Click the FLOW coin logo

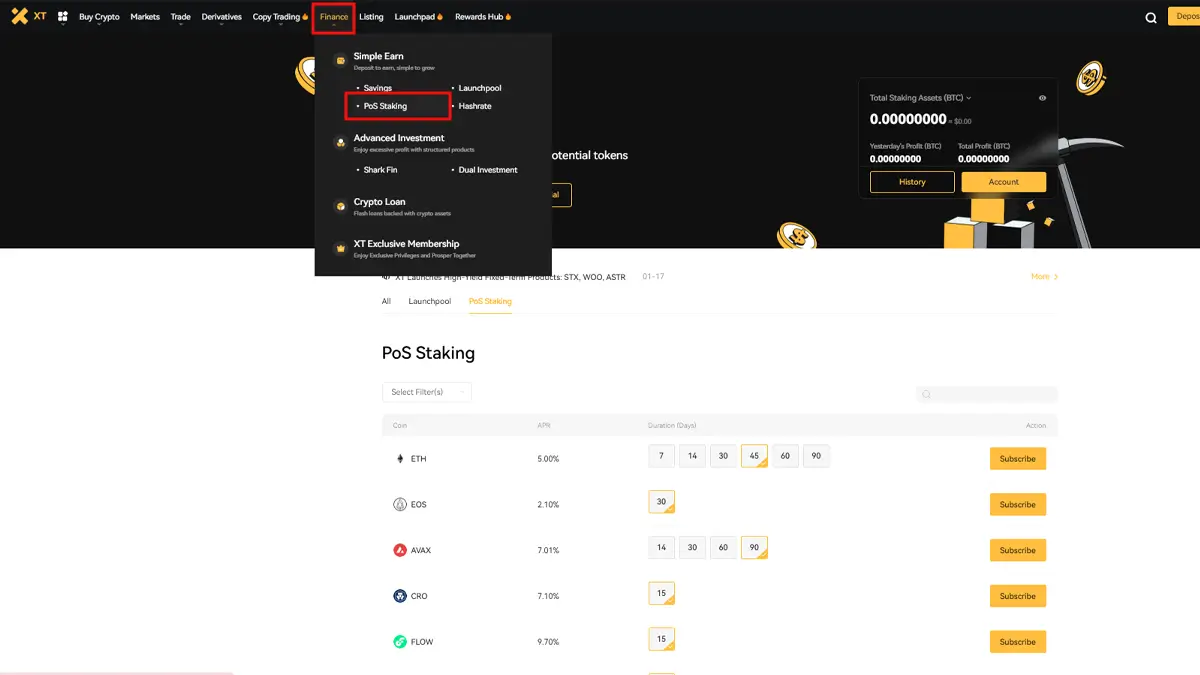[400, 642]
